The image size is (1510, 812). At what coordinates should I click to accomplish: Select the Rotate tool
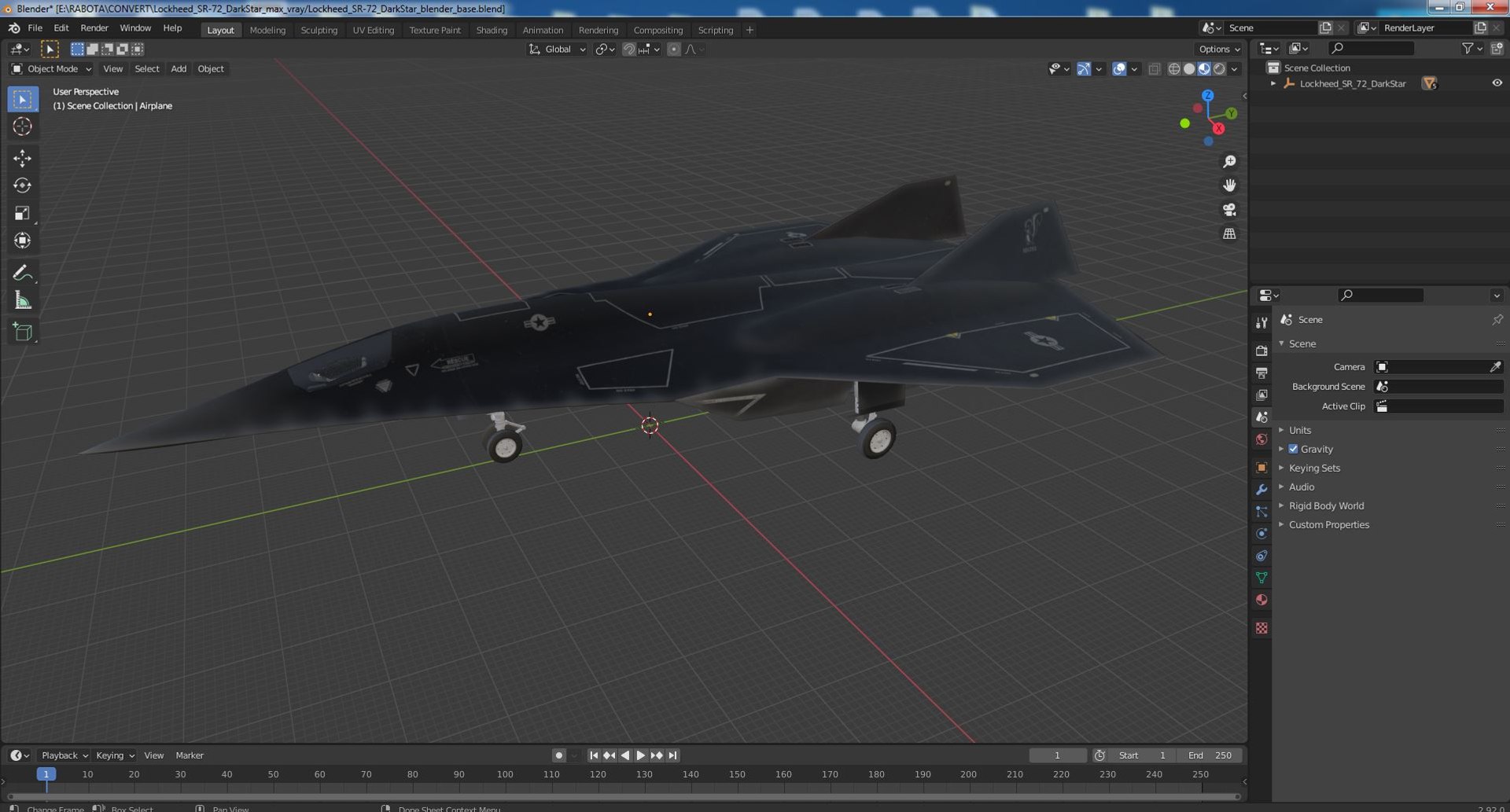(x=22, y=186)
